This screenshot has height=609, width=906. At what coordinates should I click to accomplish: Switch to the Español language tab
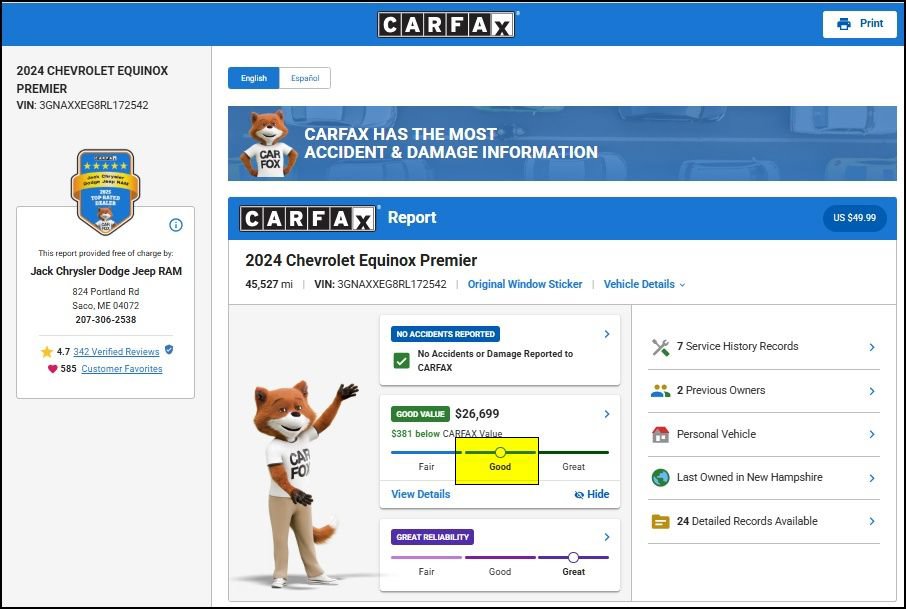[305, 78]
